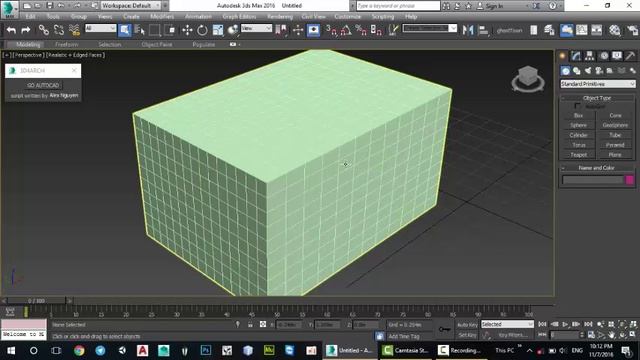Open the Standard Primitives dropdown
Image resolution: width=640 pixels, height=360 pixels.
click(598, 84)
